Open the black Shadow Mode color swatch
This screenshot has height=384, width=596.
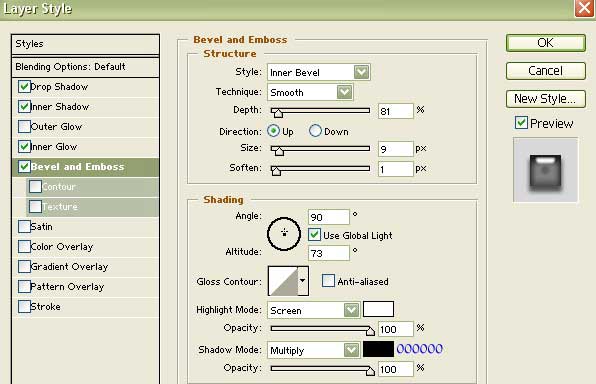378,349
